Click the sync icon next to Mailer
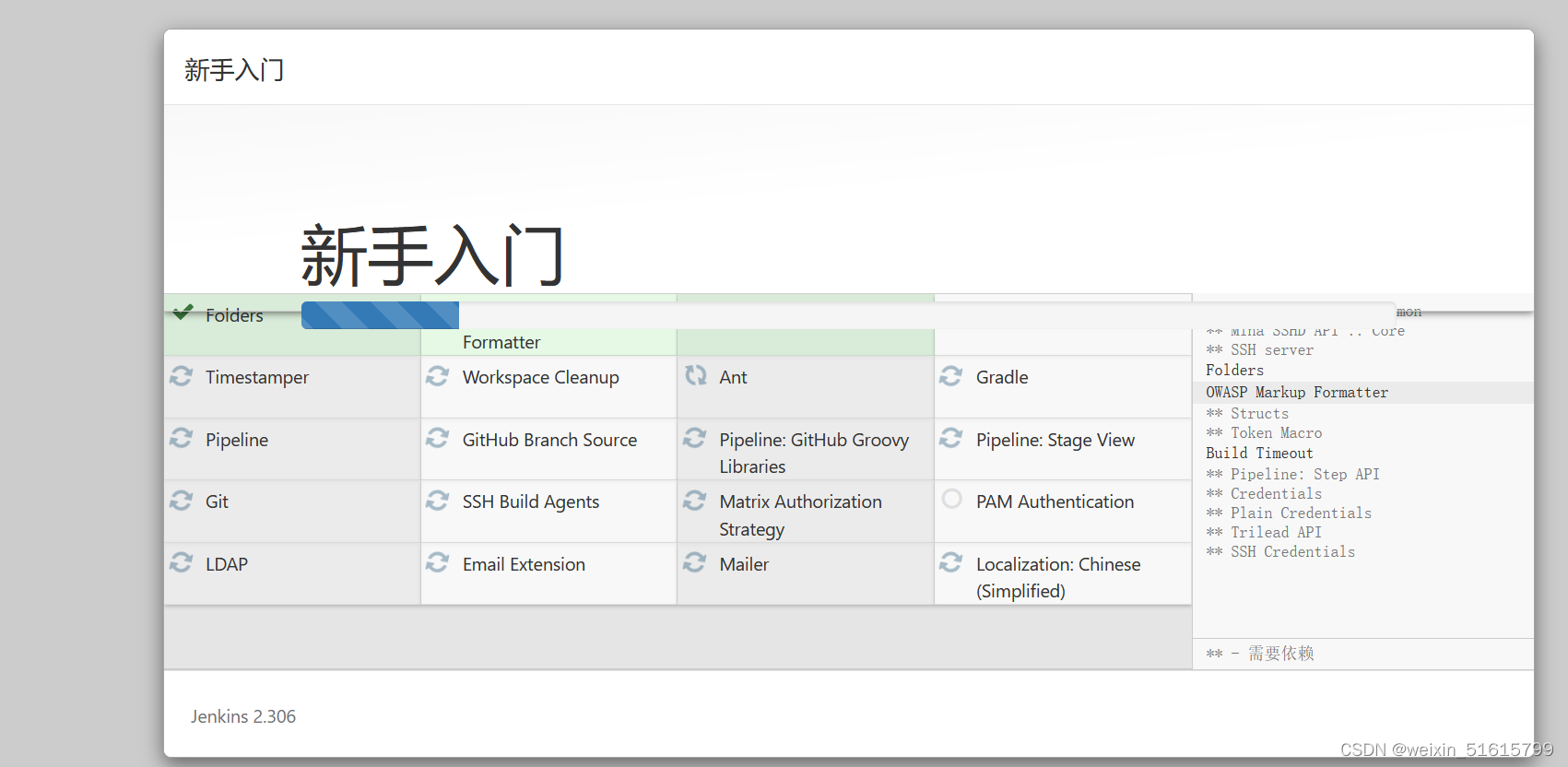1568x767 pixels. 695,562
